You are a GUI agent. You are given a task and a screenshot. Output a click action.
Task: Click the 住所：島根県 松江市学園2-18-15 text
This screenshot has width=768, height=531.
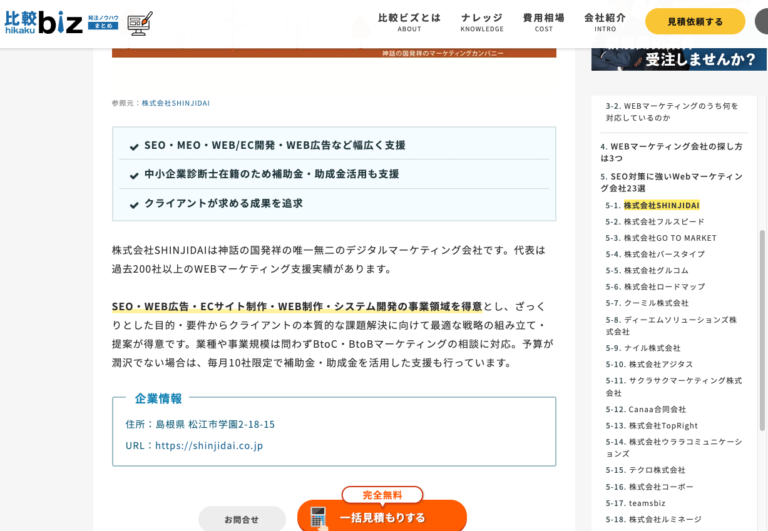(x=200, y=424)
